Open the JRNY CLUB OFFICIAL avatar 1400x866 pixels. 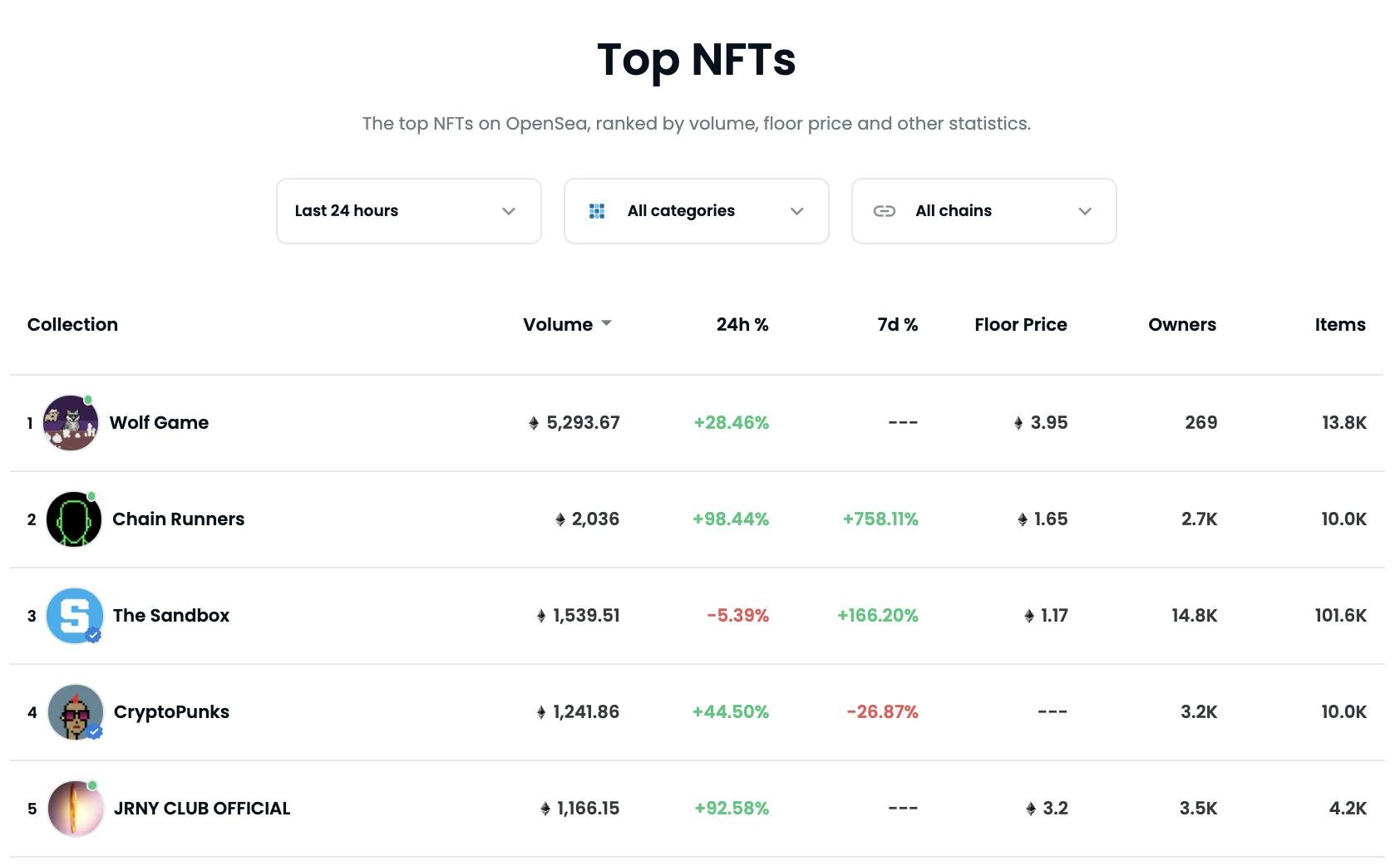pyautogui.click(x=76, y=809)
